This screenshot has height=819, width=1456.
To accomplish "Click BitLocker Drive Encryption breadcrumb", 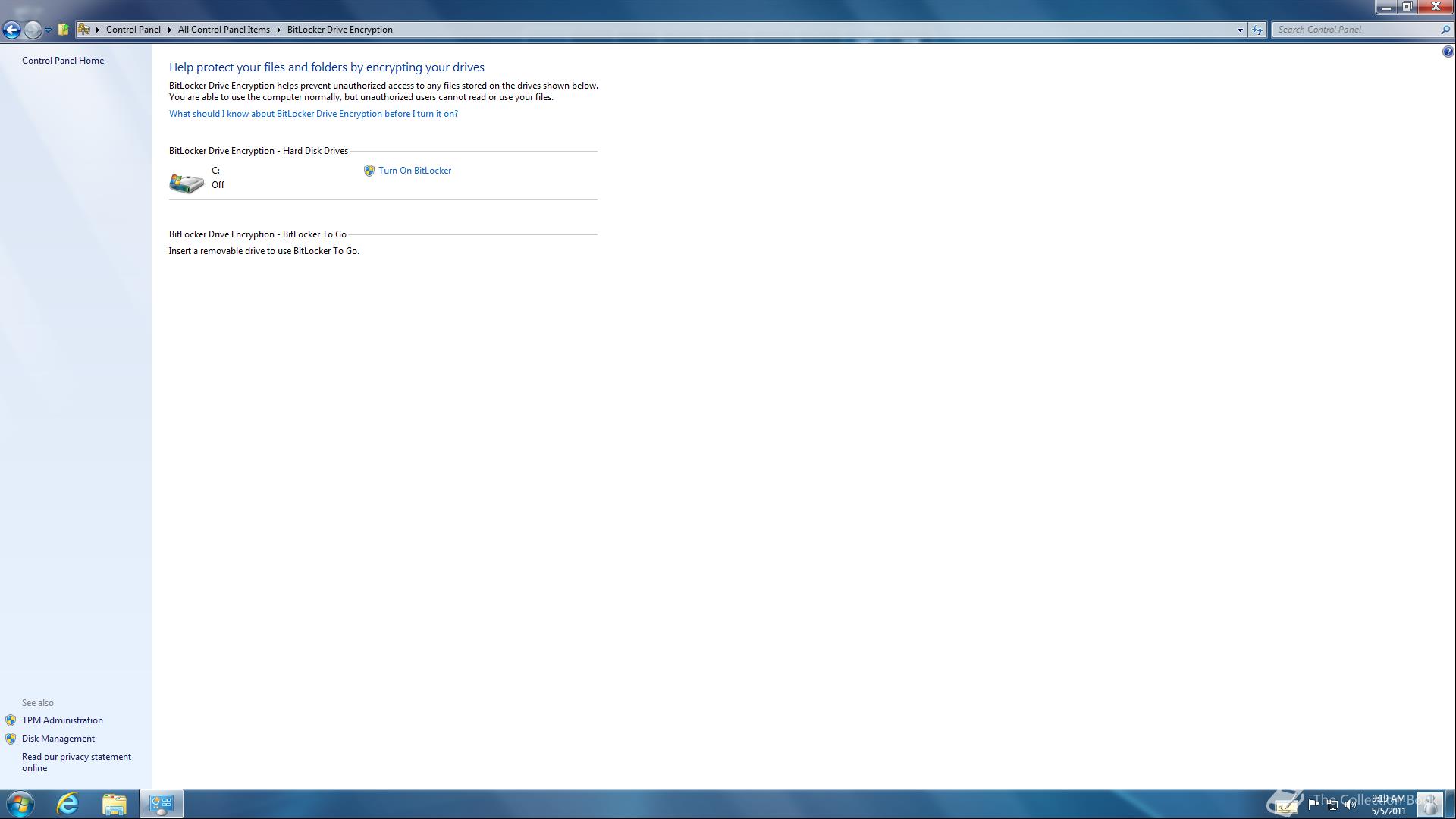I will point(340,30).
